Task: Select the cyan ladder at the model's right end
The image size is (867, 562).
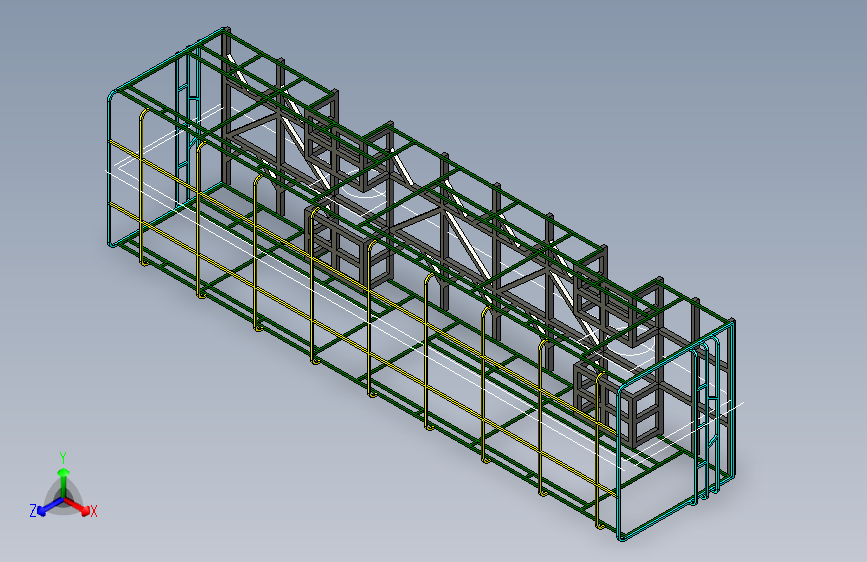Action: 708,420
